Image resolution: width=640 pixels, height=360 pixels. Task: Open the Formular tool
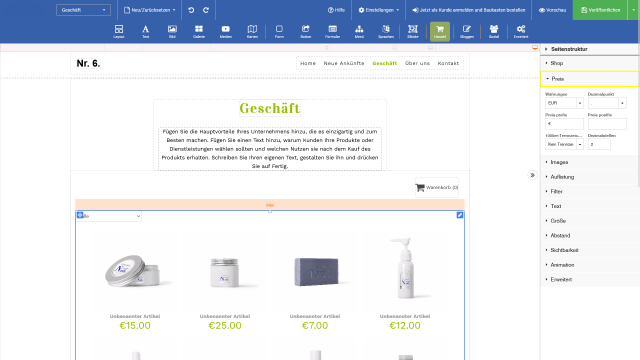[333, 31]
